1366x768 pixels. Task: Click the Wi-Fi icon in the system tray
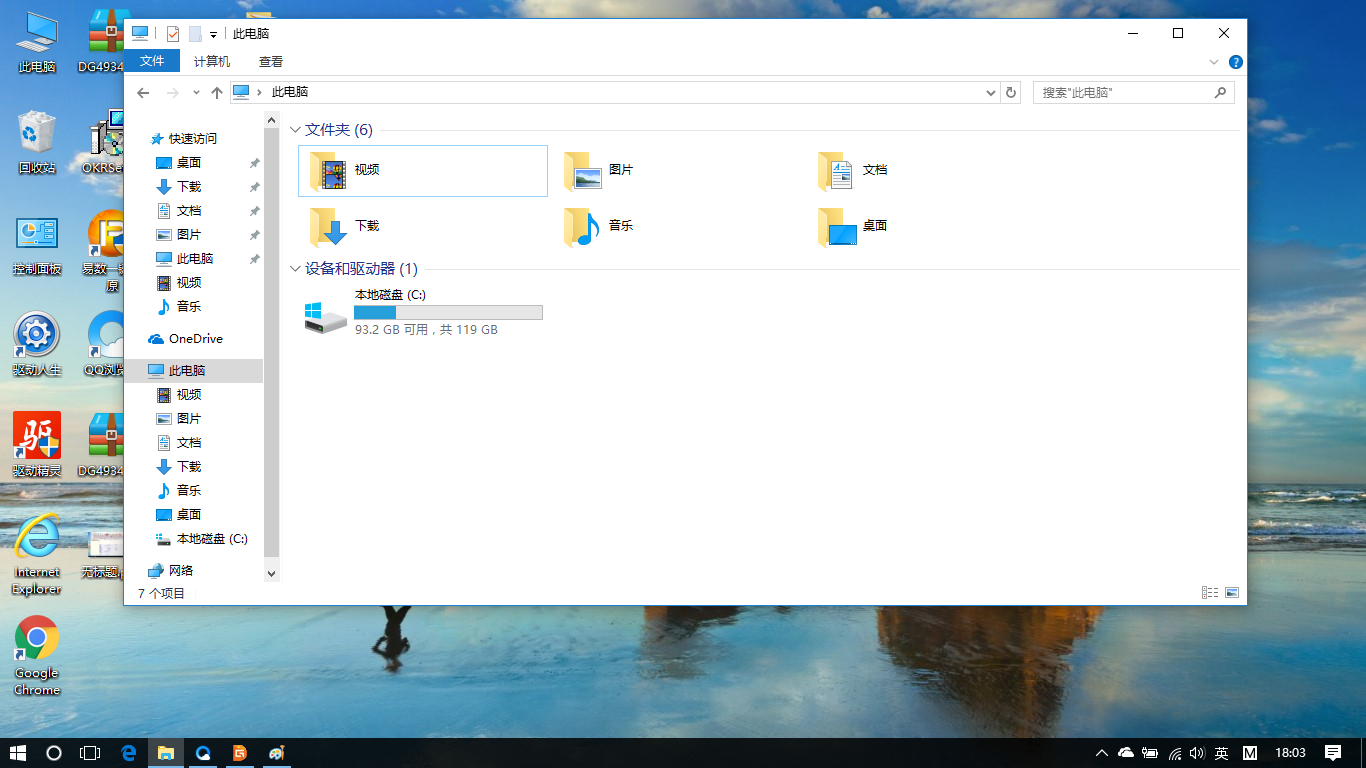(1174, 753)
